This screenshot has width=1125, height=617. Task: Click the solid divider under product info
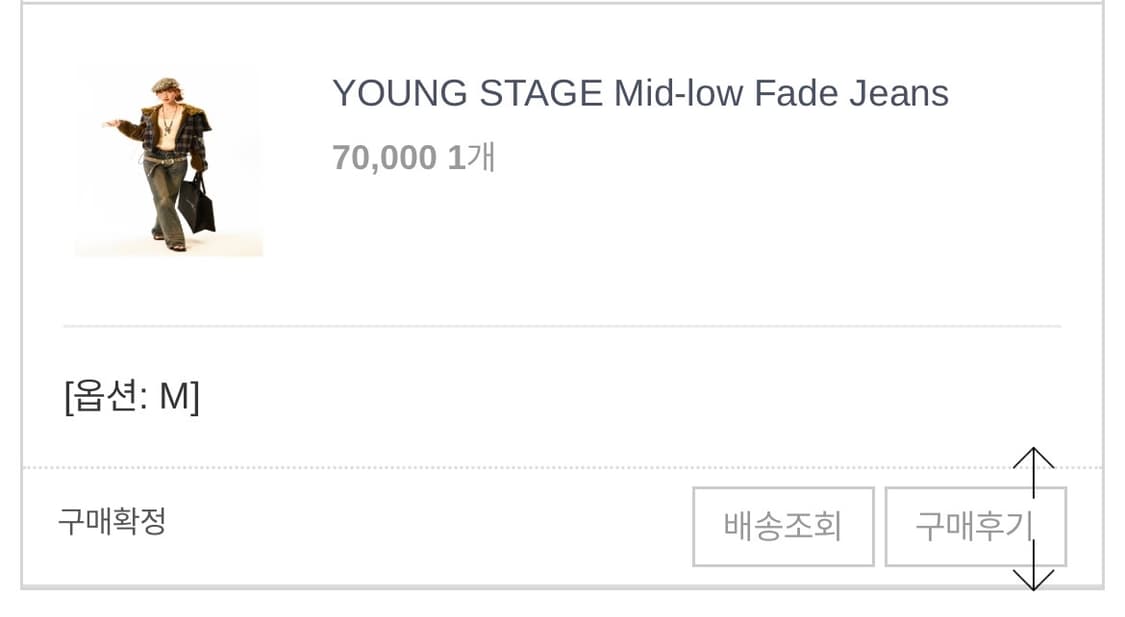[562, 326]
